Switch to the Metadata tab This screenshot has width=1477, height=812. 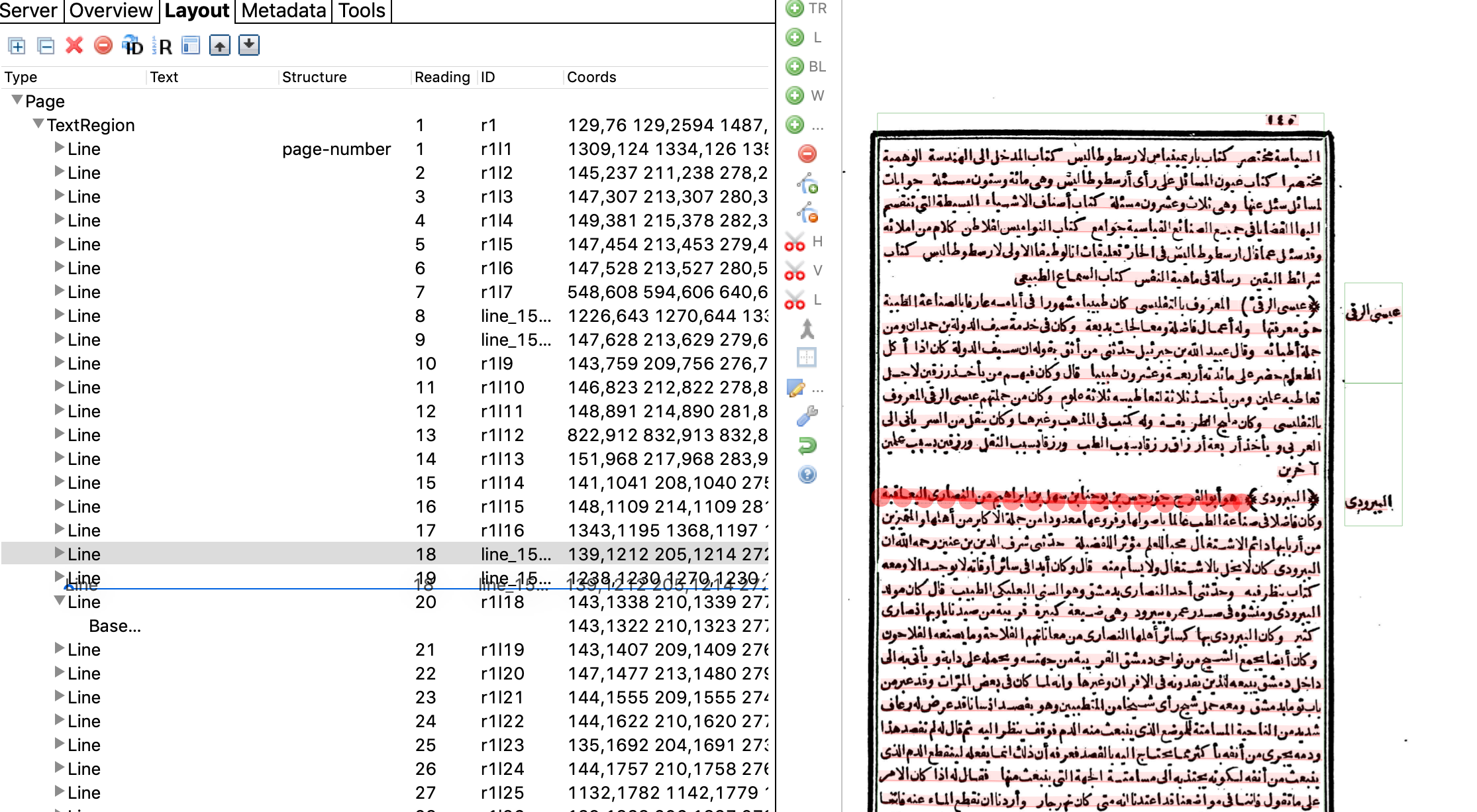(x=282, y=11)
